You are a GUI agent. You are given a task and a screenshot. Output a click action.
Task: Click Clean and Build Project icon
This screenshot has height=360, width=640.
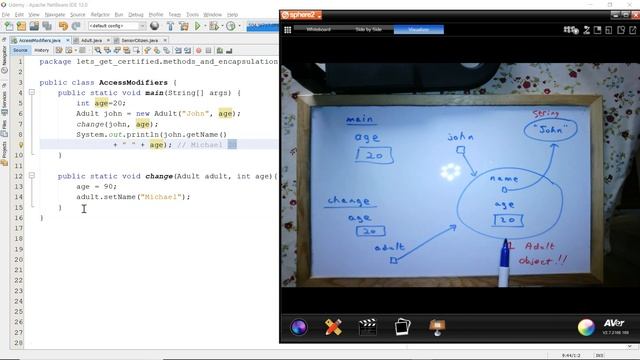pos(184,26)
